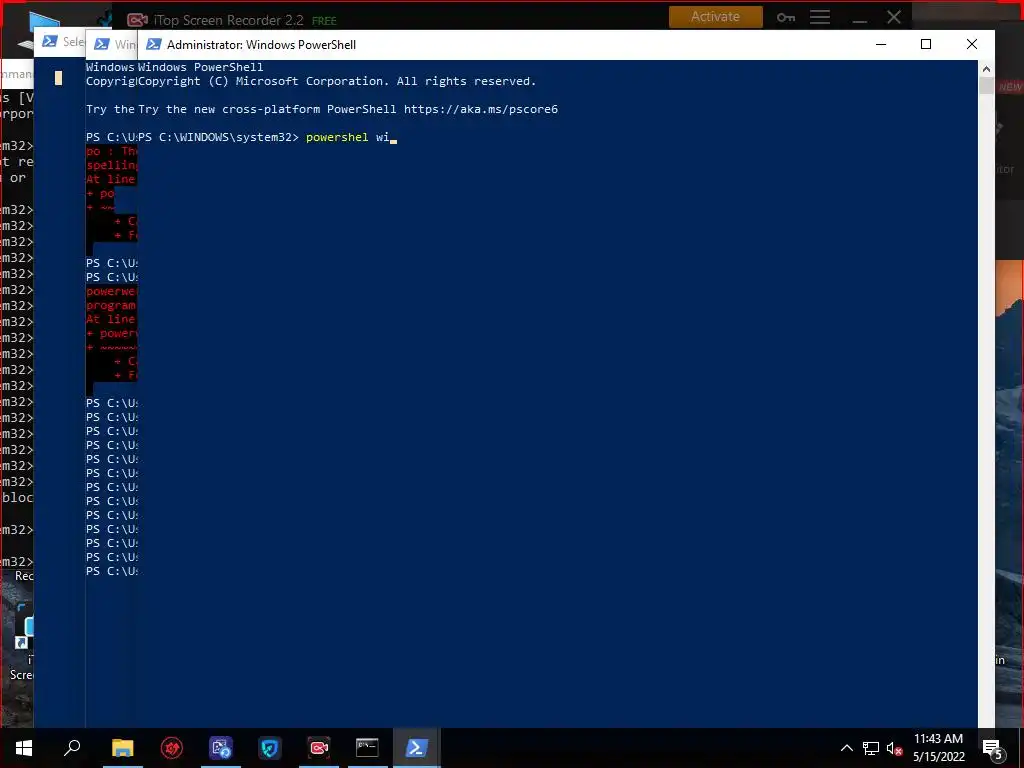Click the 'Administrator: Windows PowerShell' title text
1024x768 pixels.
point(261,44)
